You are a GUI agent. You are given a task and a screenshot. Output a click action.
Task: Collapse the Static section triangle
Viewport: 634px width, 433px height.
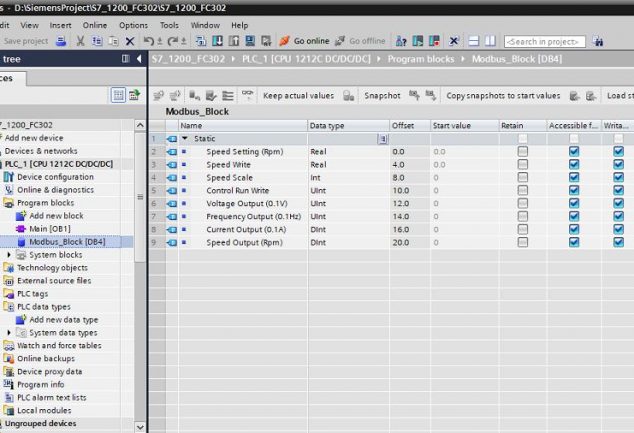[x=185, y=138]
